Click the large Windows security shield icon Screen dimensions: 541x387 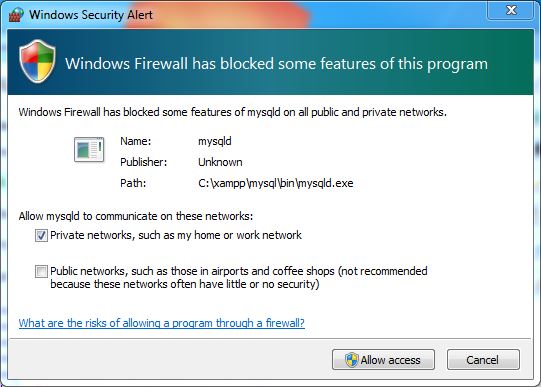coord(37,61)
